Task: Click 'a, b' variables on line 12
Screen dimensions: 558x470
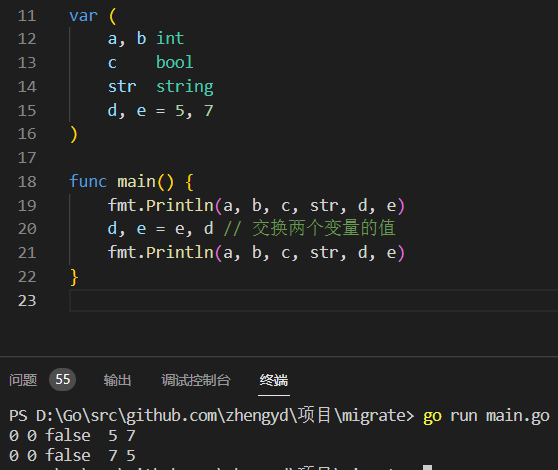Action: (x=127, y=39)
